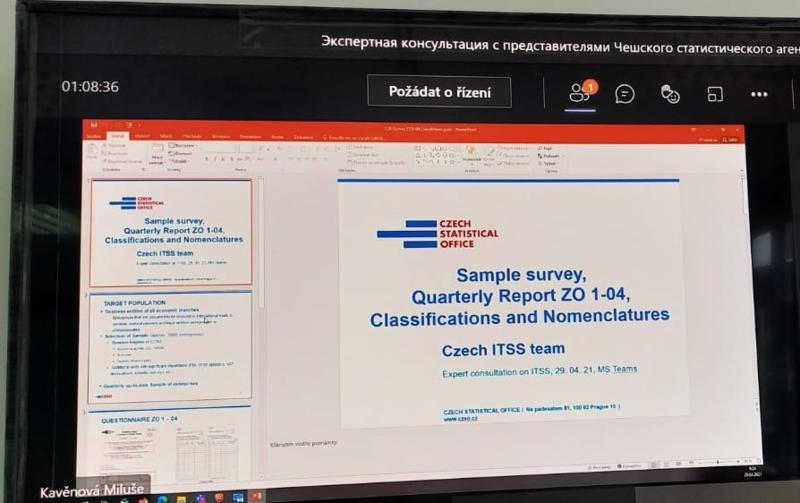
Task: Click the File Explorer icon in taskbar
Action: (x=181, y=499)
